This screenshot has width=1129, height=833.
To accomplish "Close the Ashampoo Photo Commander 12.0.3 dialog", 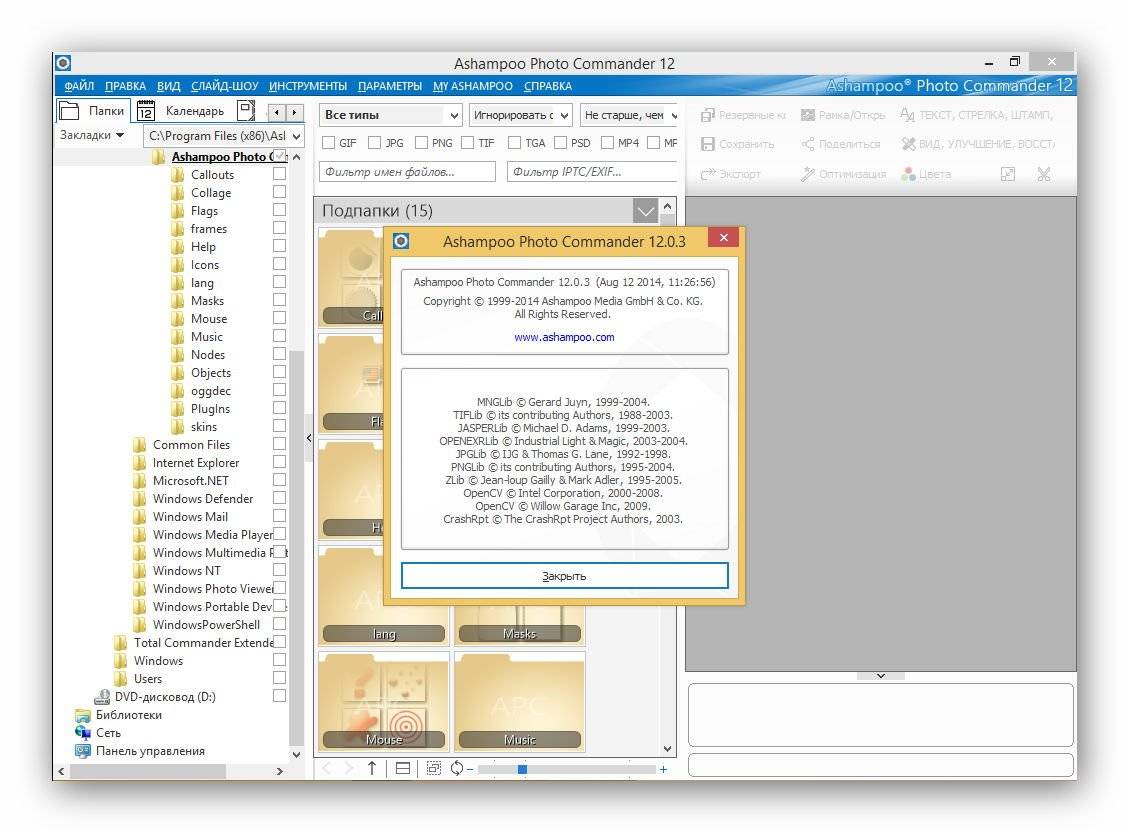I will (x=724, y=238).
